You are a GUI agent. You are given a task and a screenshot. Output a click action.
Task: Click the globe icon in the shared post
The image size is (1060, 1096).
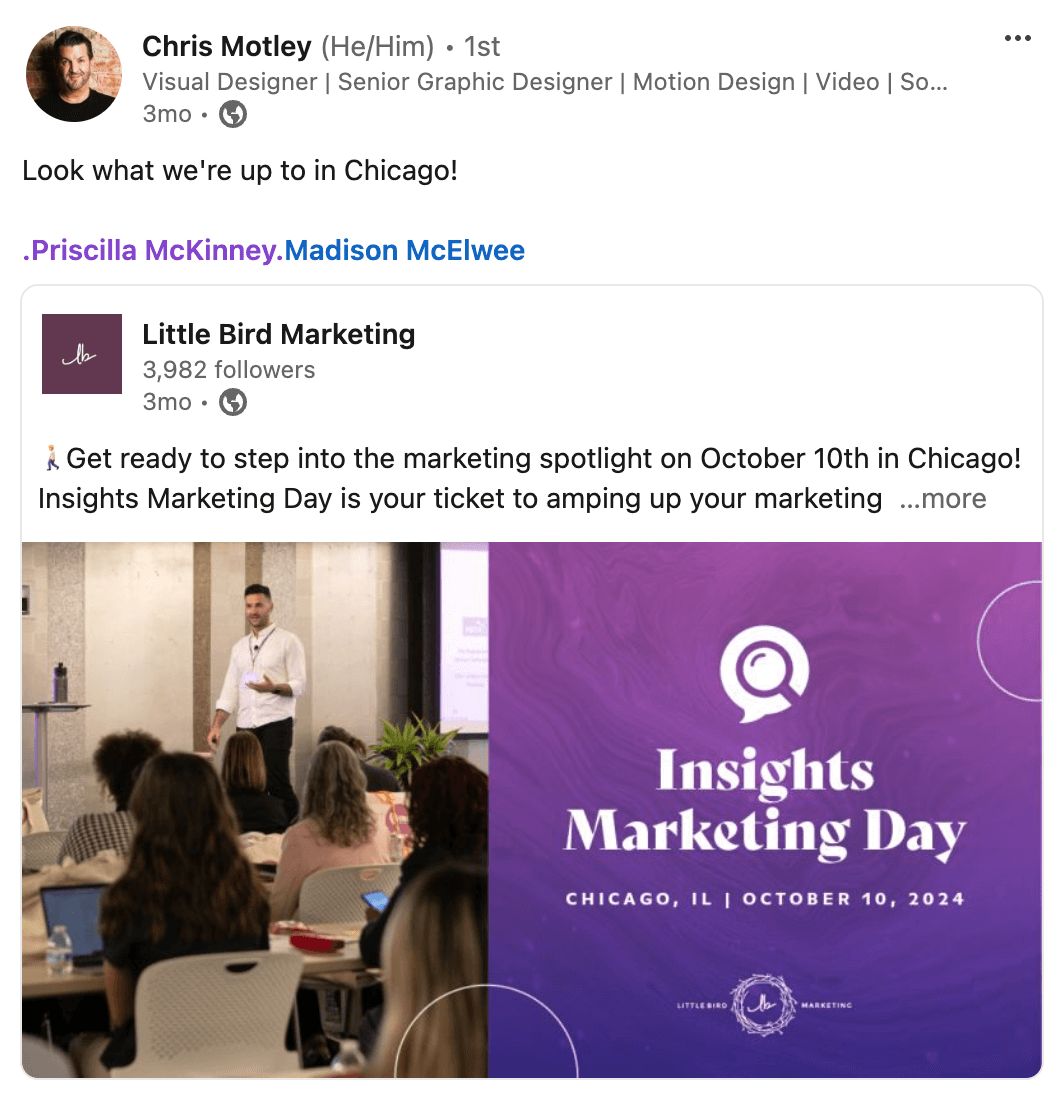tap(233, 402)
